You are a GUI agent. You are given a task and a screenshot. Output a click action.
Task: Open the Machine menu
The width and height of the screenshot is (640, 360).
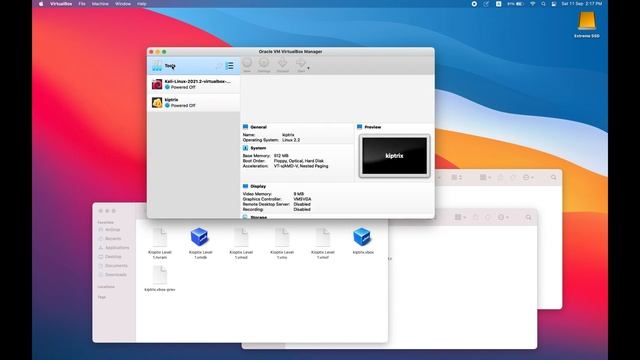[x=100, y=4]
